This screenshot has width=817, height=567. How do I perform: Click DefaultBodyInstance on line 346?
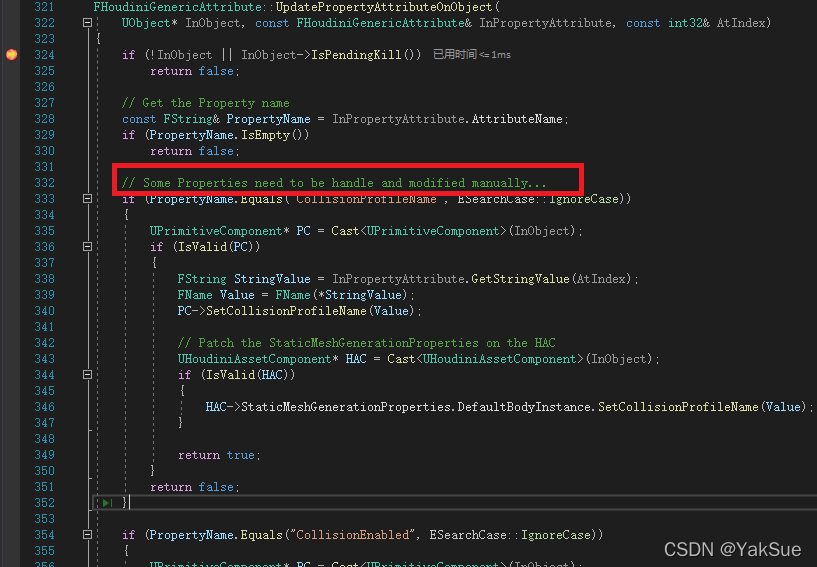tap(524, 407)
